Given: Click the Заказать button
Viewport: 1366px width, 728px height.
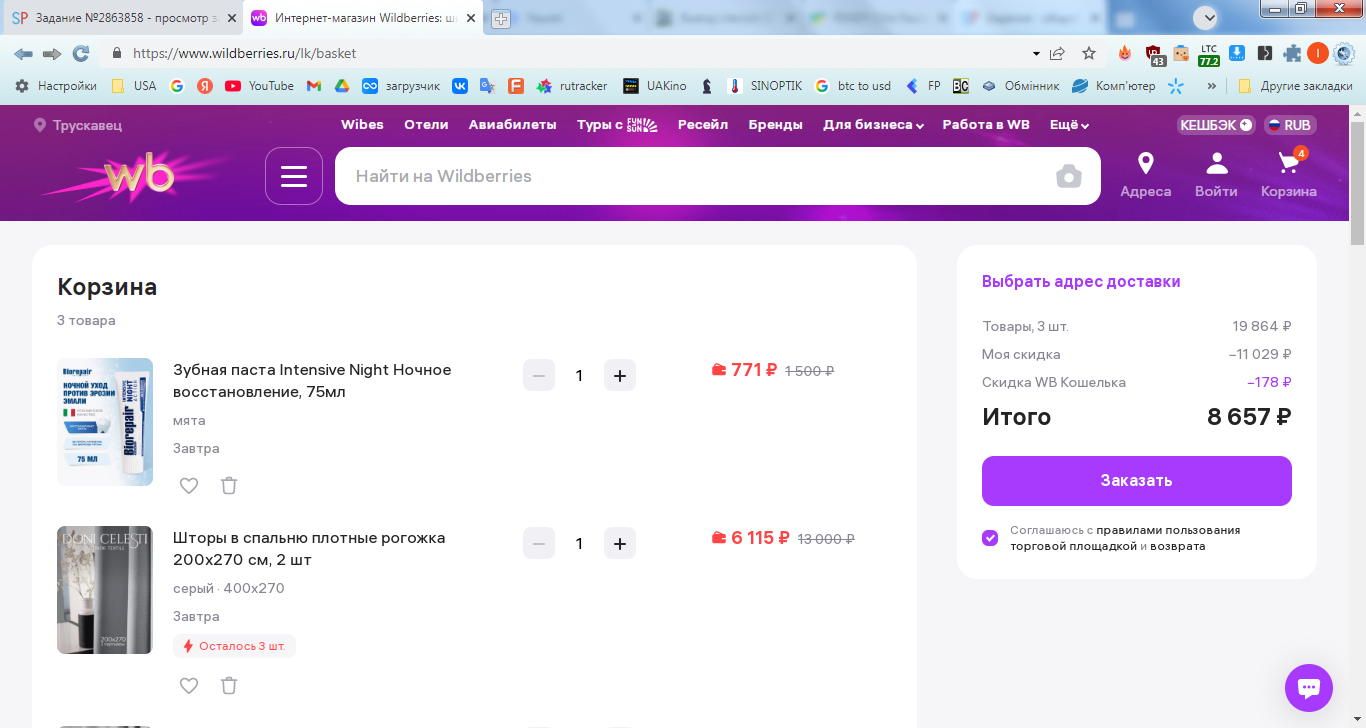Looking at the screenshot, I should 1137,481.
